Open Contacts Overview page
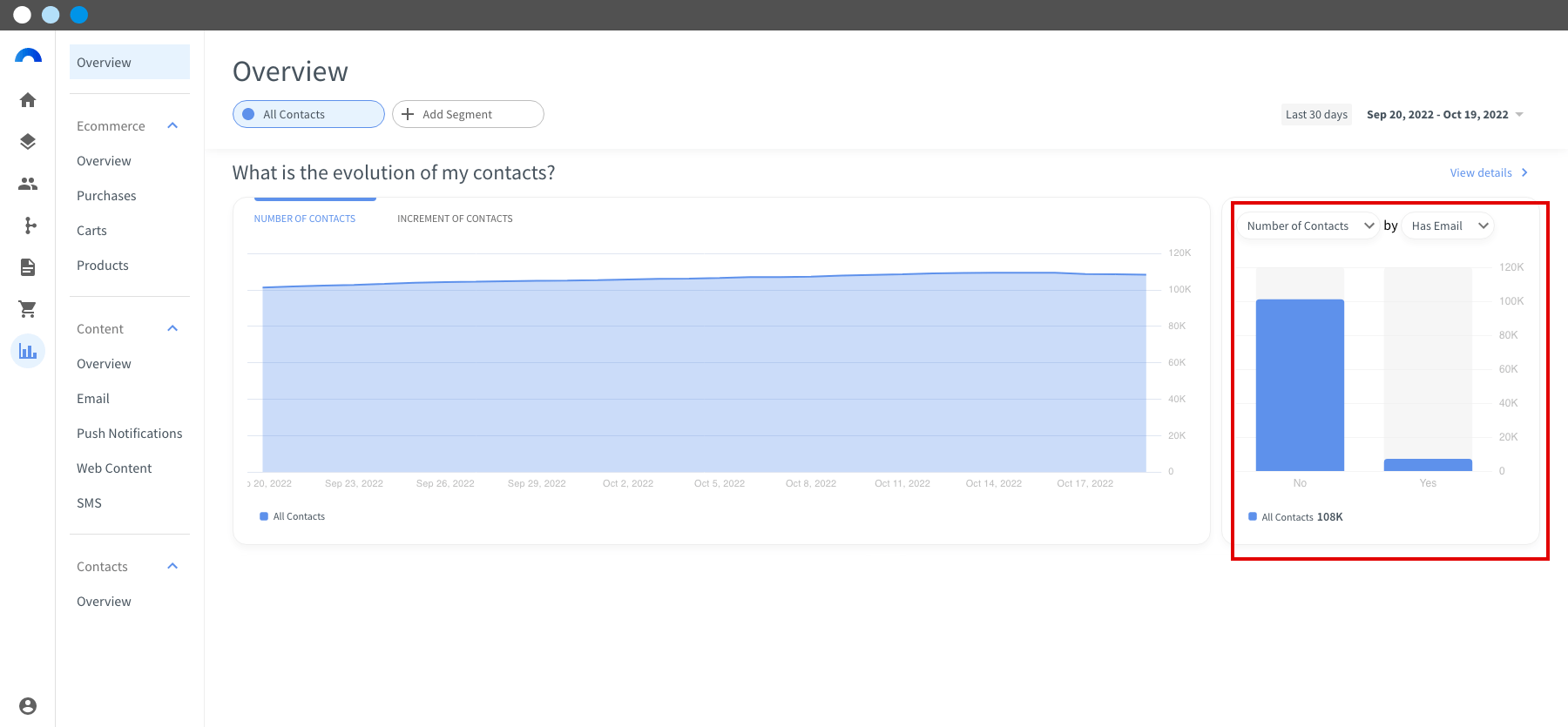Screen dimensions: 1568x727 [x=104, y=602]
